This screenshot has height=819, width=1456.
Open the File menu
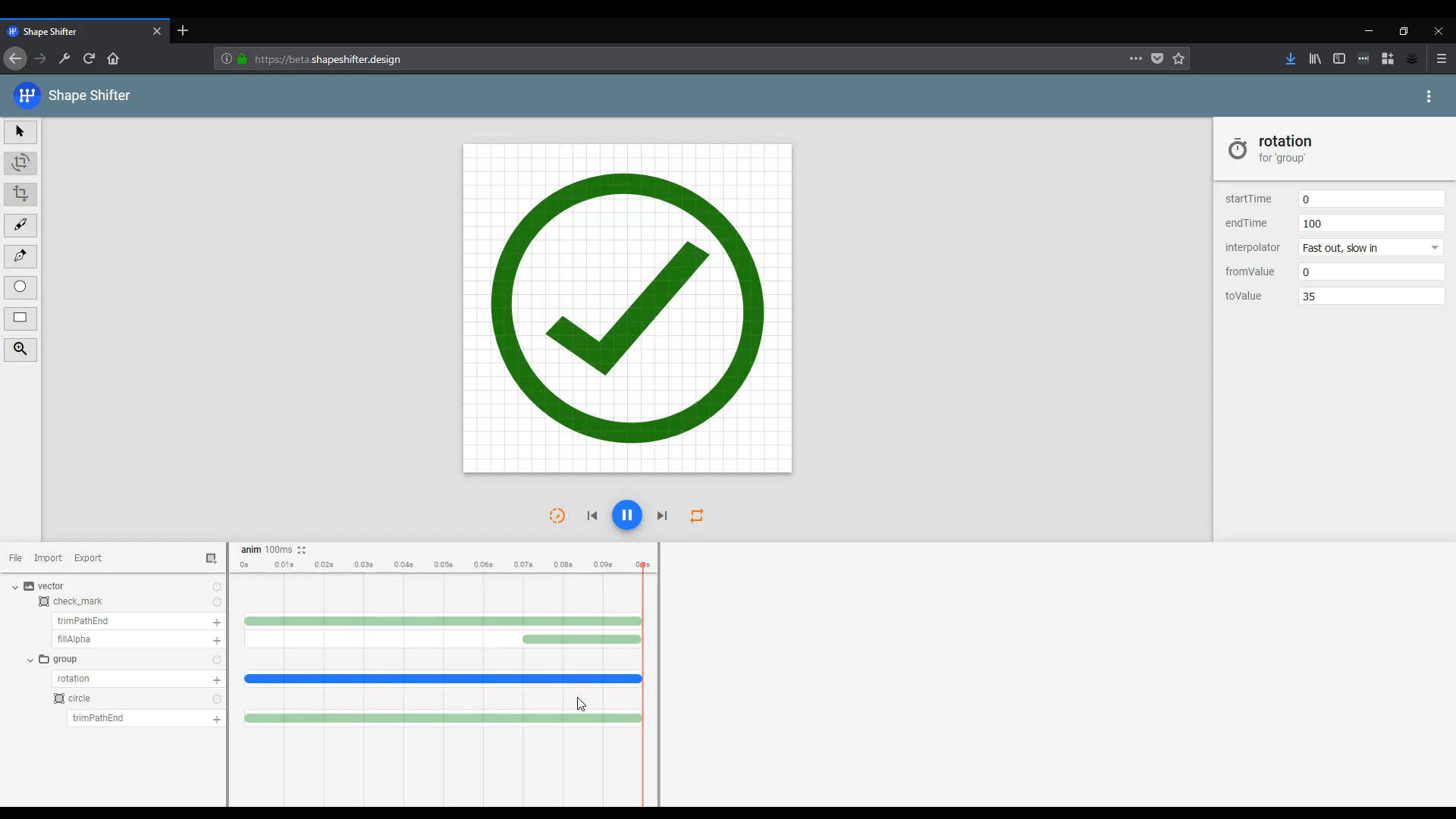(x=14, y=557)
